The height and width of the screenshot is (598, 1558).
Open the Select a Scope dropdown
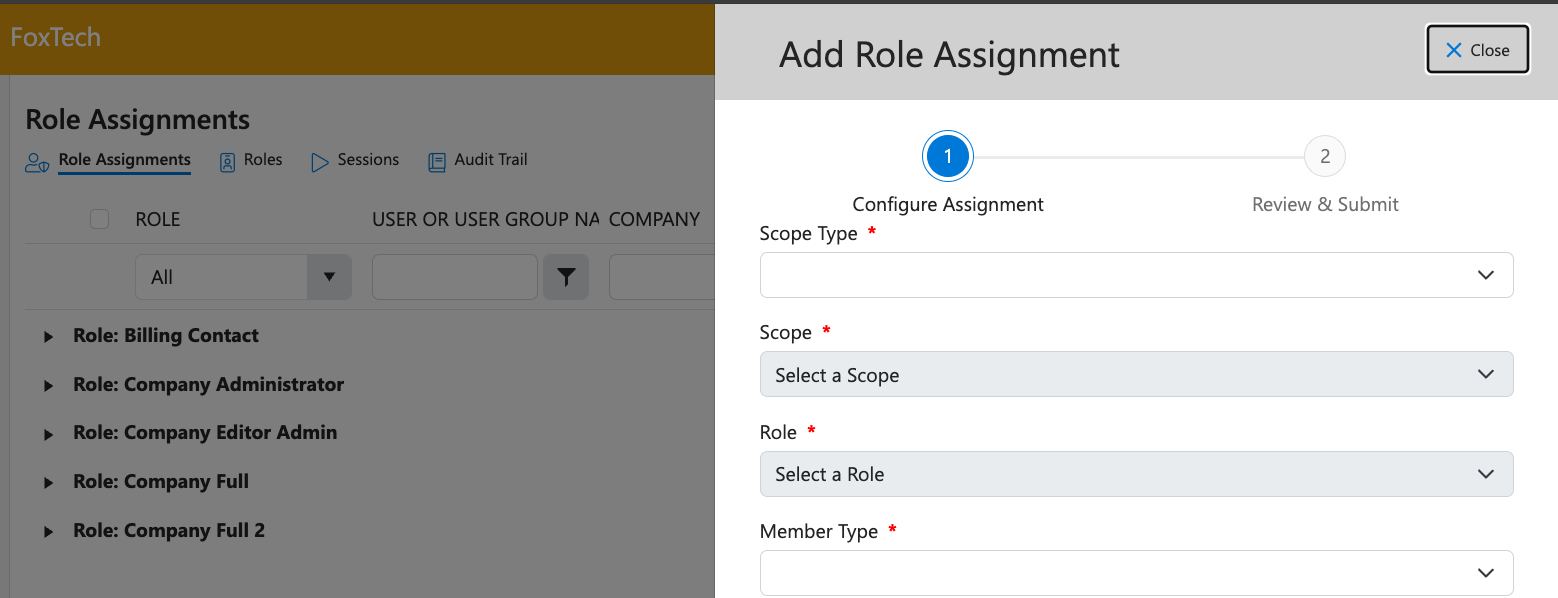coord(1136,375)
